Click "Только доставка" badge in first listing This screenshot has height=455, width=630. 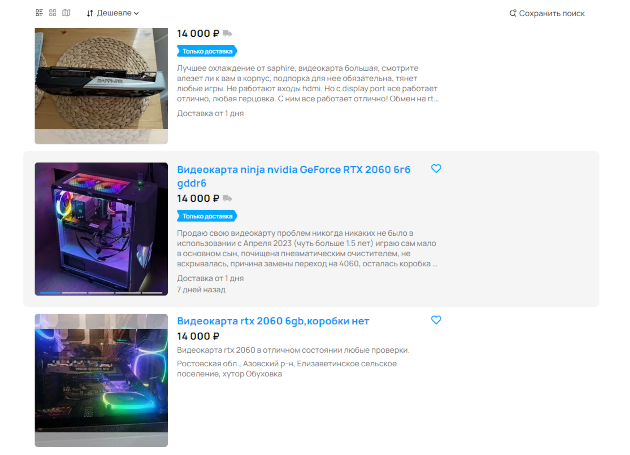tap(207, 51)
